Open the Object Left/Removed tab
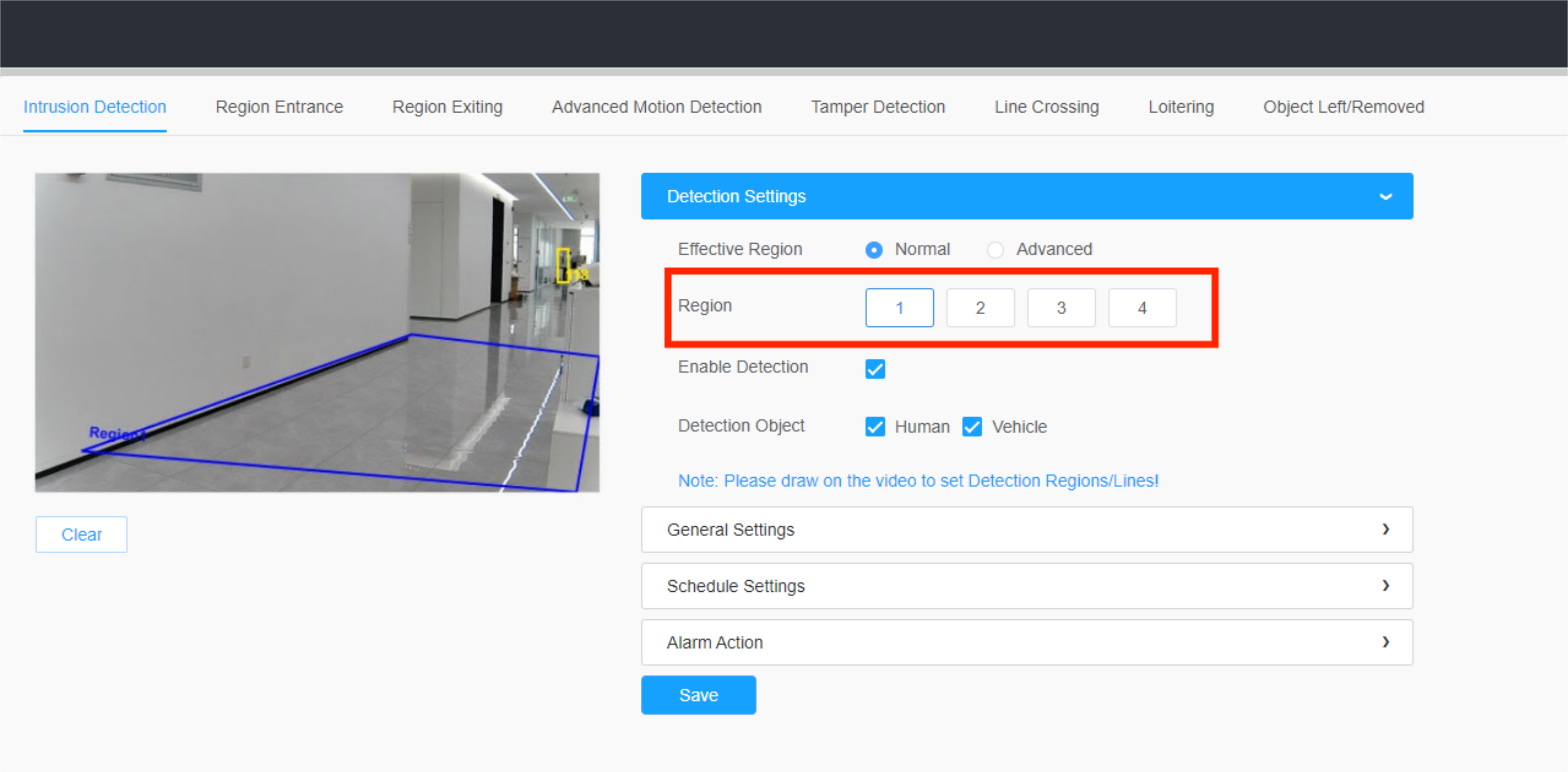Image resolution: width=1568 pixels, height=772 pixels. pos(1344,107)
